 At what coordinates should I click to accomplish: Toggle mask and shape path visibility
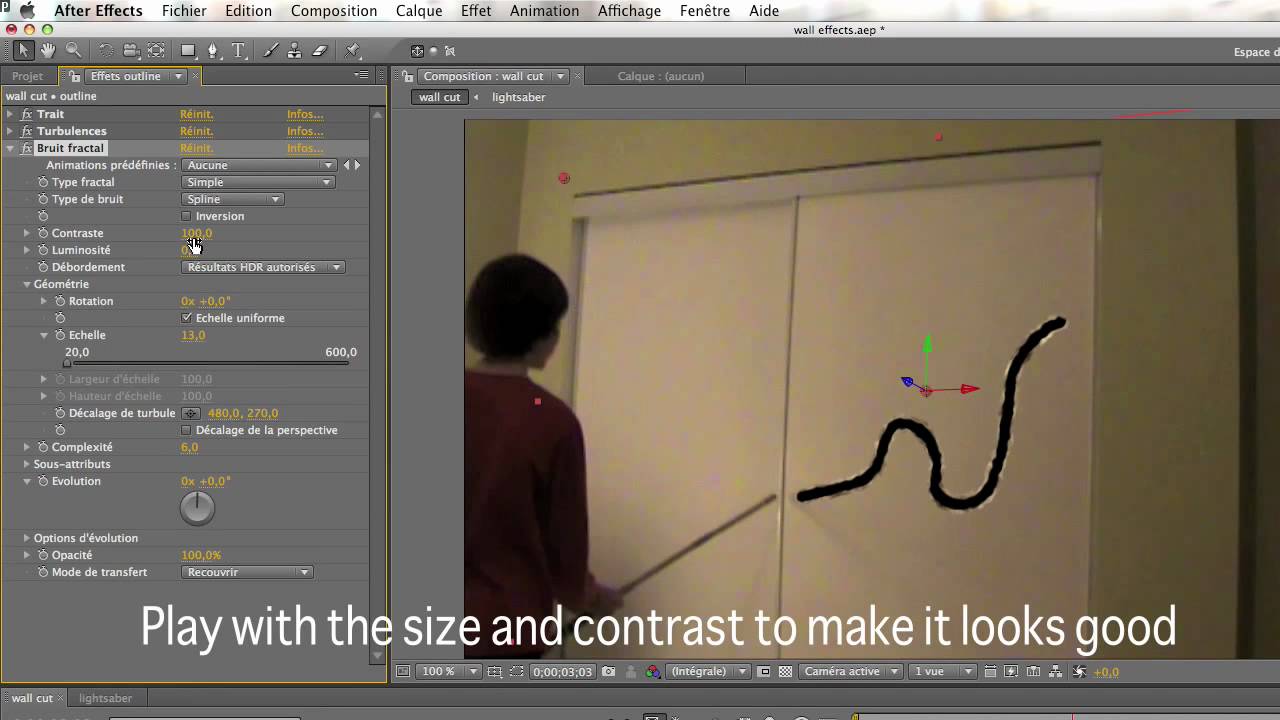point(515,672)
